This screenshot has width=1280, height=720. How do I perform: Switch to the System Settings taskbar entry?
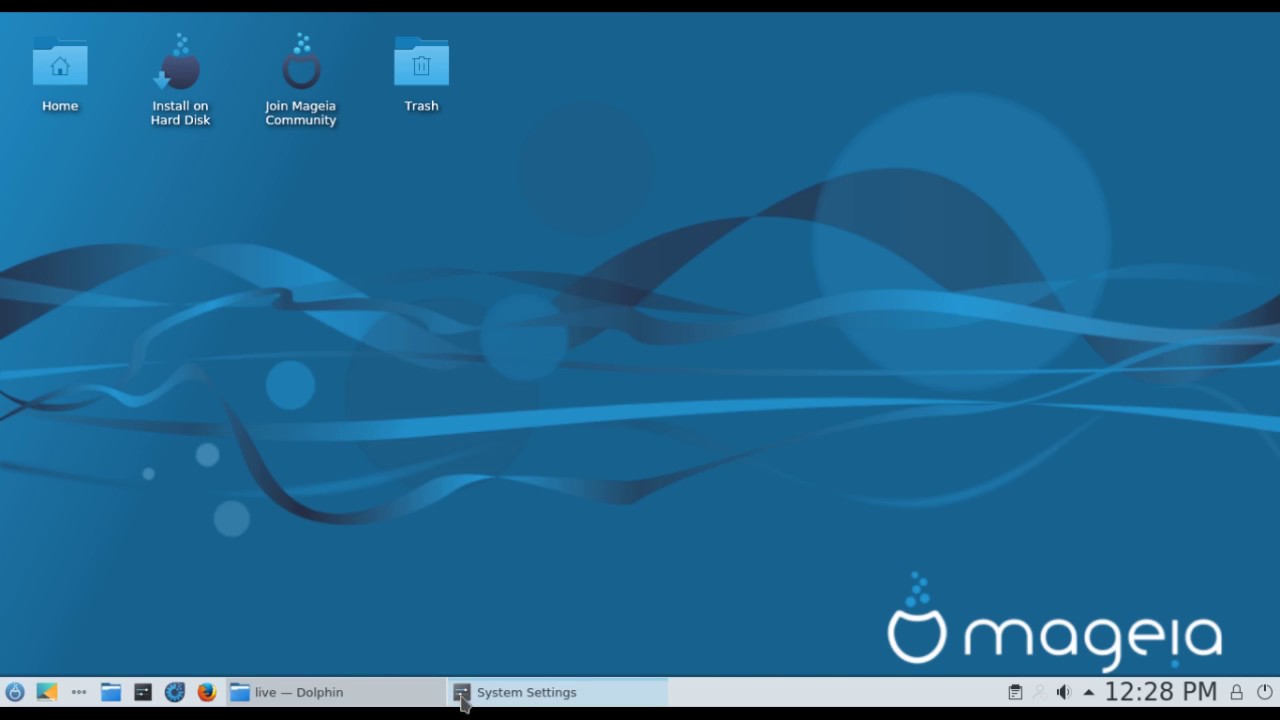tap(558, 692)
